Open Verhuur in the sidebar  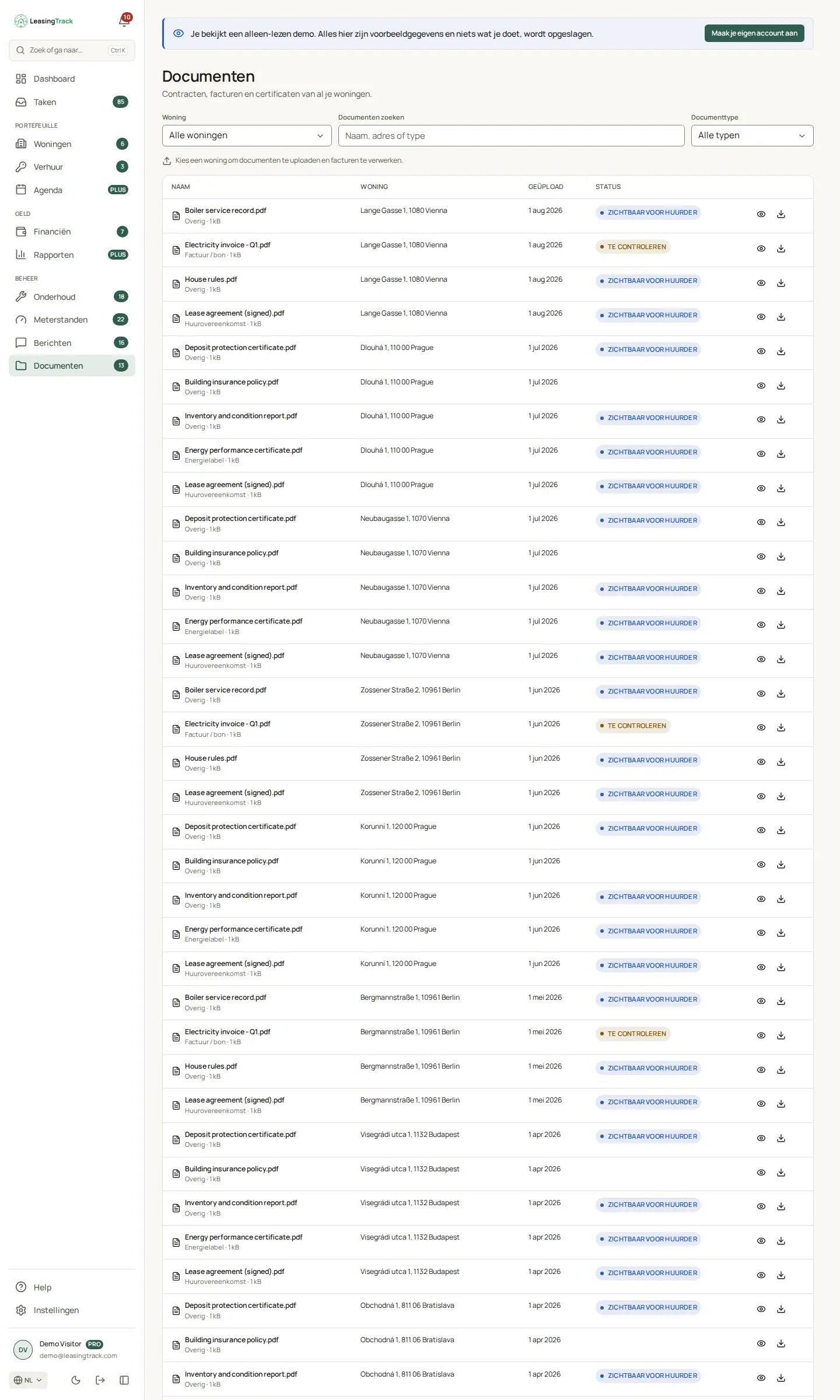[x=72, y=167]
